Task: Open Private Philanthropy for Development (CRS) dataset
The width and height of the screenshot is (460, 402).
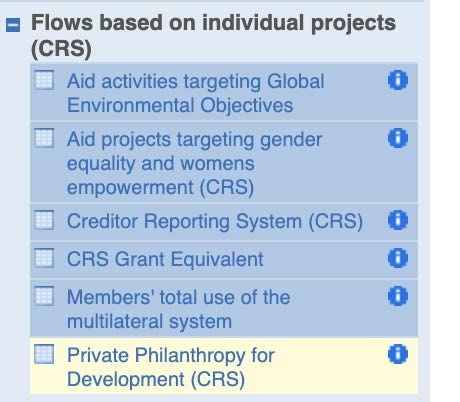Action: 171,367
